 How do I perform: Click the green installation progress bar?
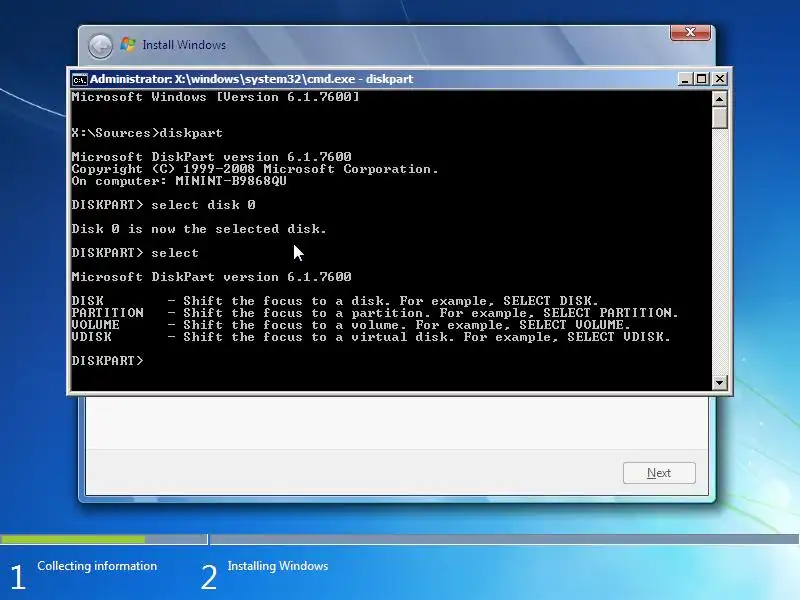pos(72,539)
